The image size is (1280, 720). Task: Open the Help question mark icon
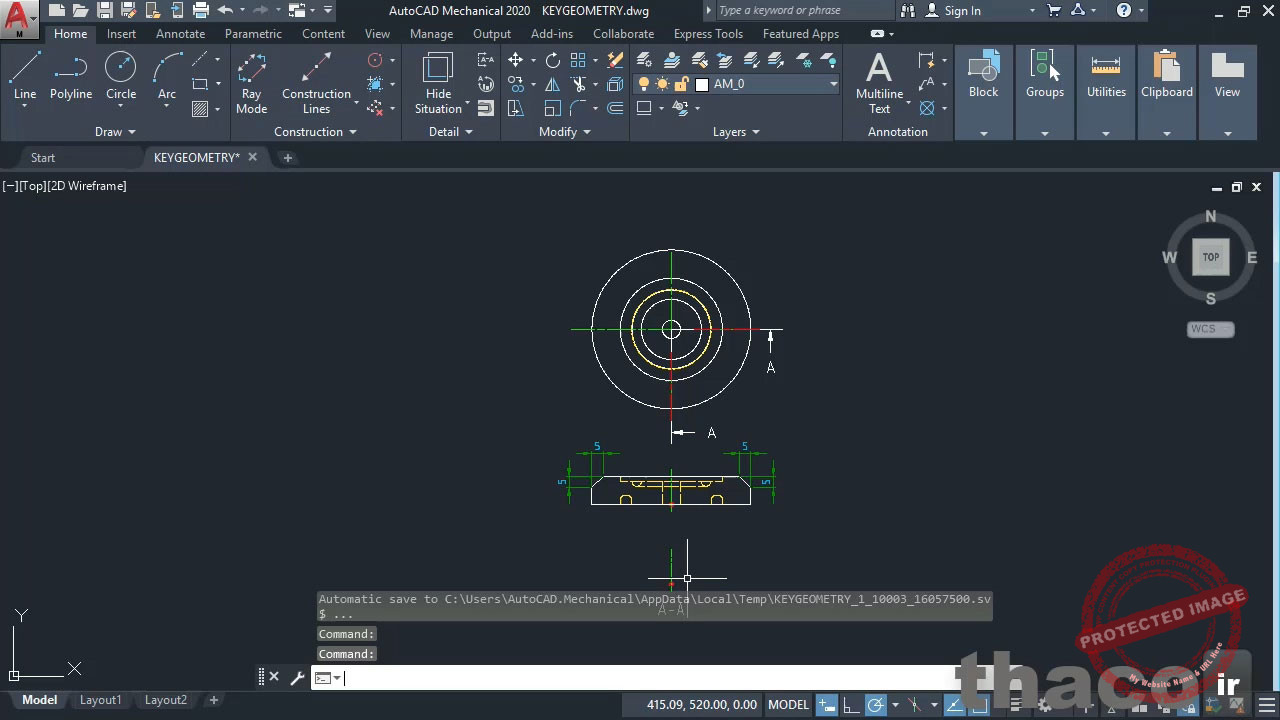tap(1124, 11)
